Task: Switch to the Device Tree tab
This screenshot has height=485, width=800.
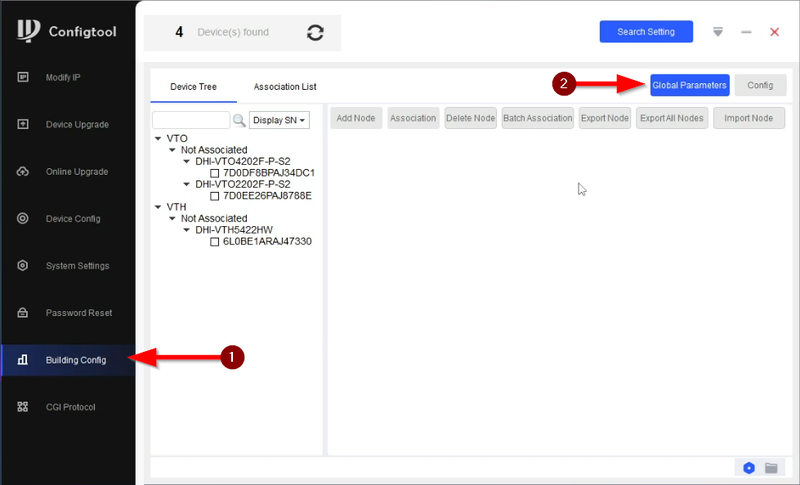Action: (193, 87)
